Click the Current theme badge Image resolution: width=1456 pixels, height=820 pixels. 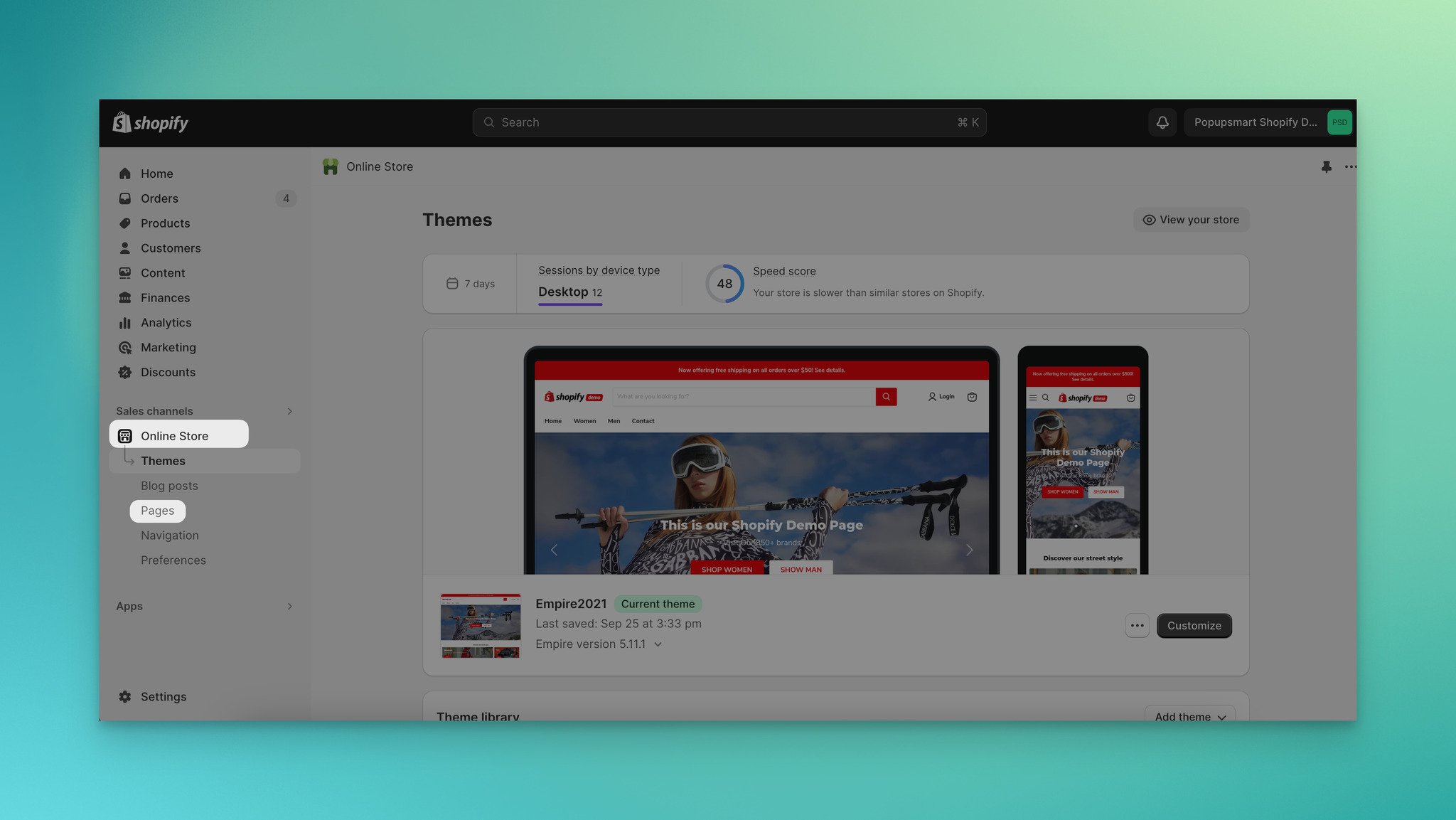click(658, 604)
